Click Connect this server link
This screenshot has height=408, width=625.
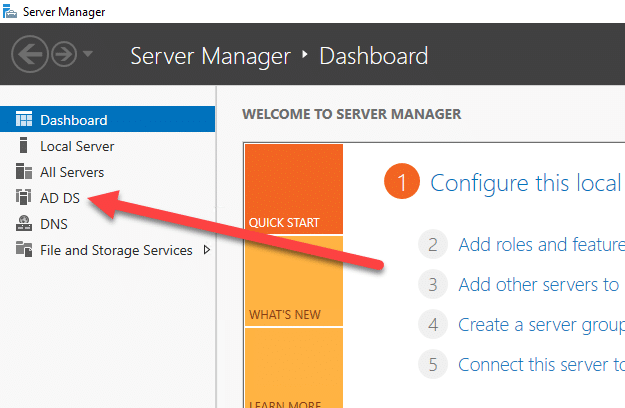click(542, 365)
